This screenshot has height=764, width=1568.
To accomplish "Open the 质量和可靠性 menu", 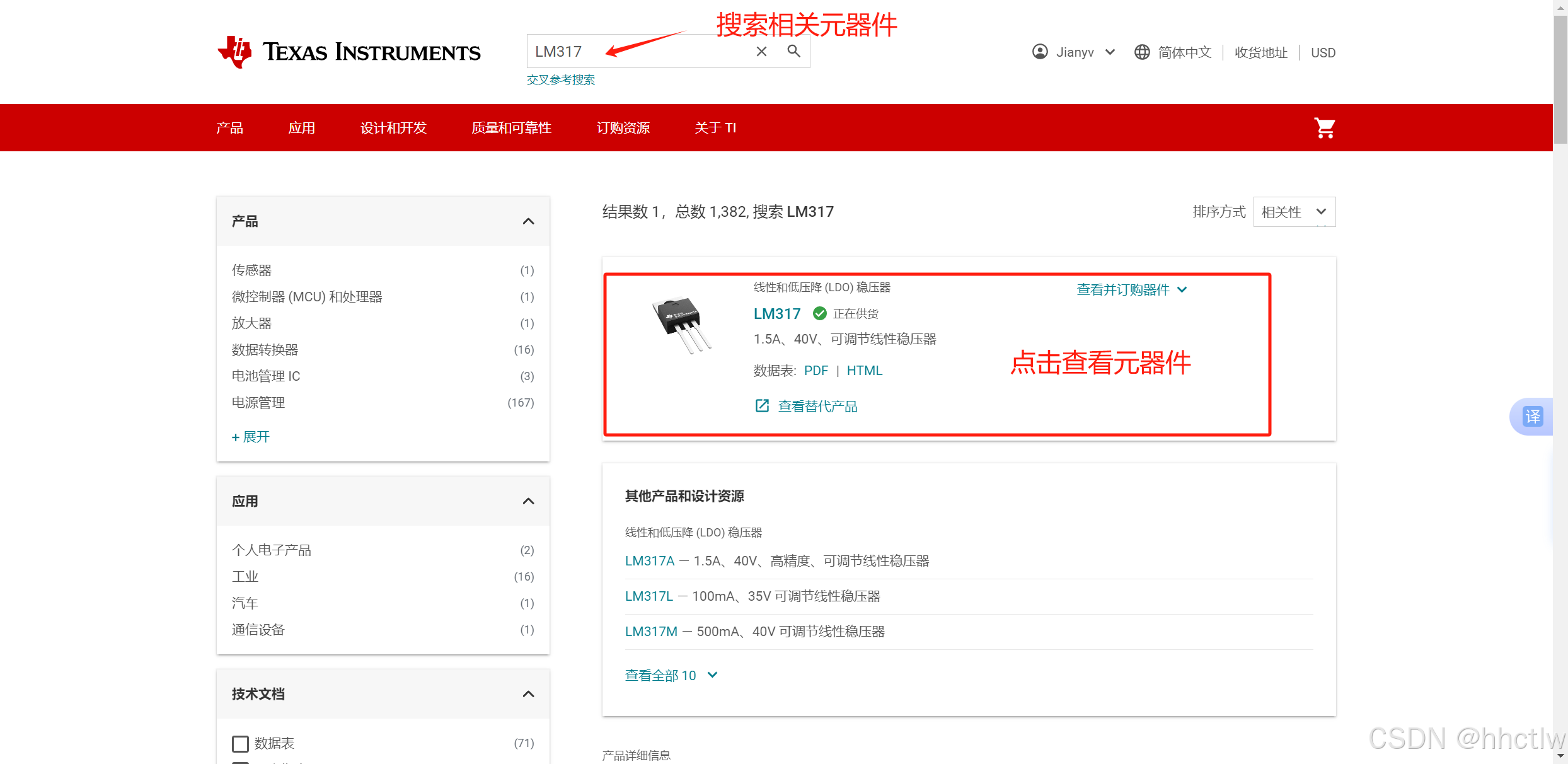I will tap(511, 128).
